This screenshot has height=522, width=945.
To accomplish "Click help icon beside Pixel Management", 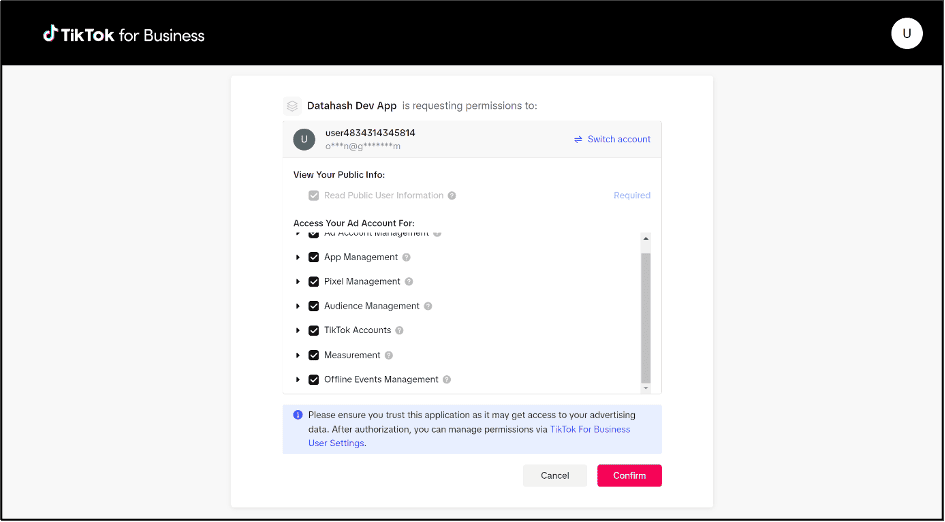I will pyautogui.click(x=409, y=282).
